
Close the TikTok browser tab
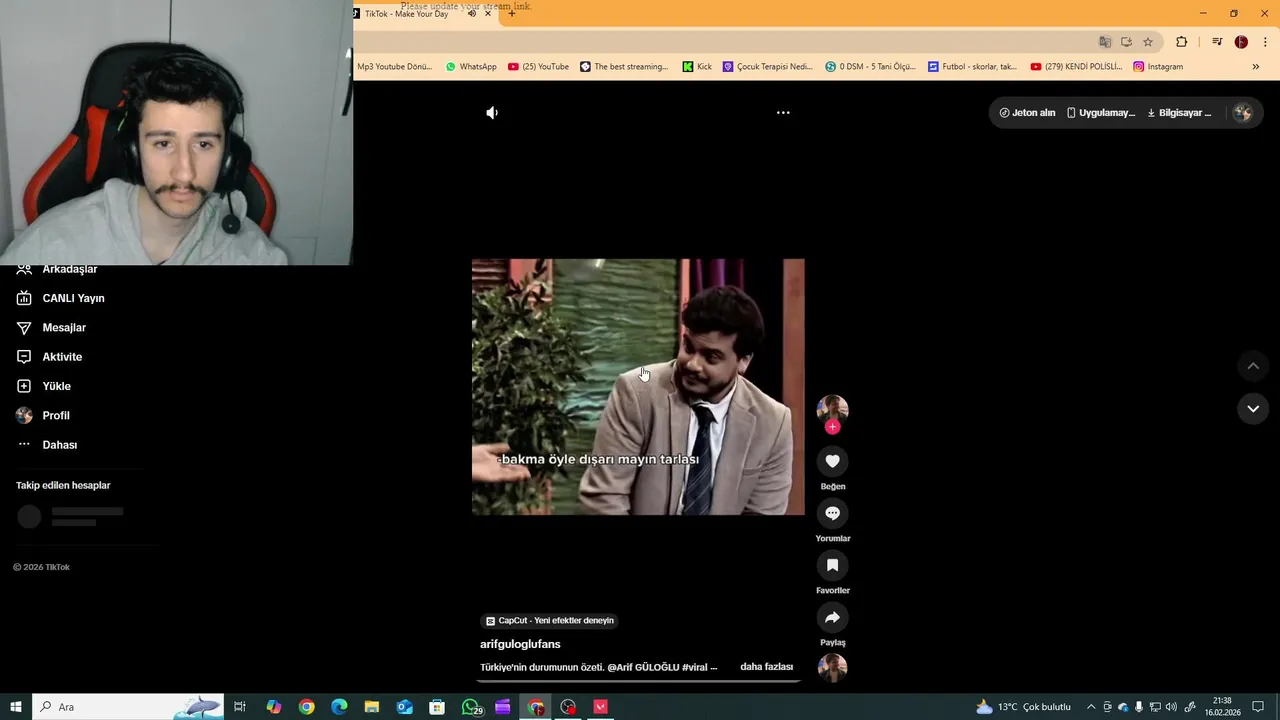(x=488, y=14)
